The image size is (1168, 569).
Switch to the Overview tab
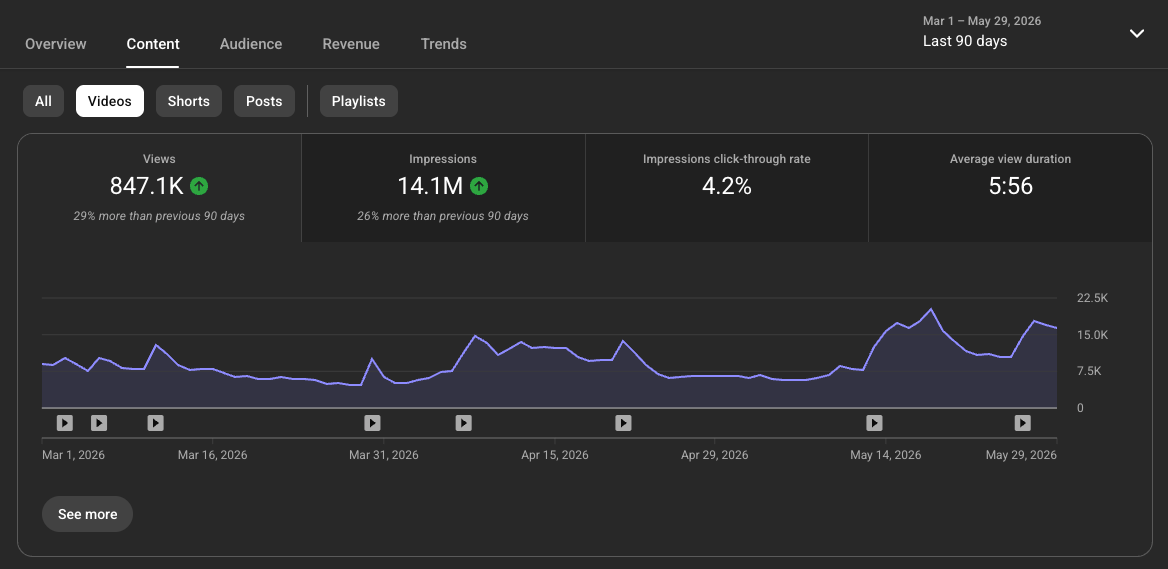(x=56, y=44)
